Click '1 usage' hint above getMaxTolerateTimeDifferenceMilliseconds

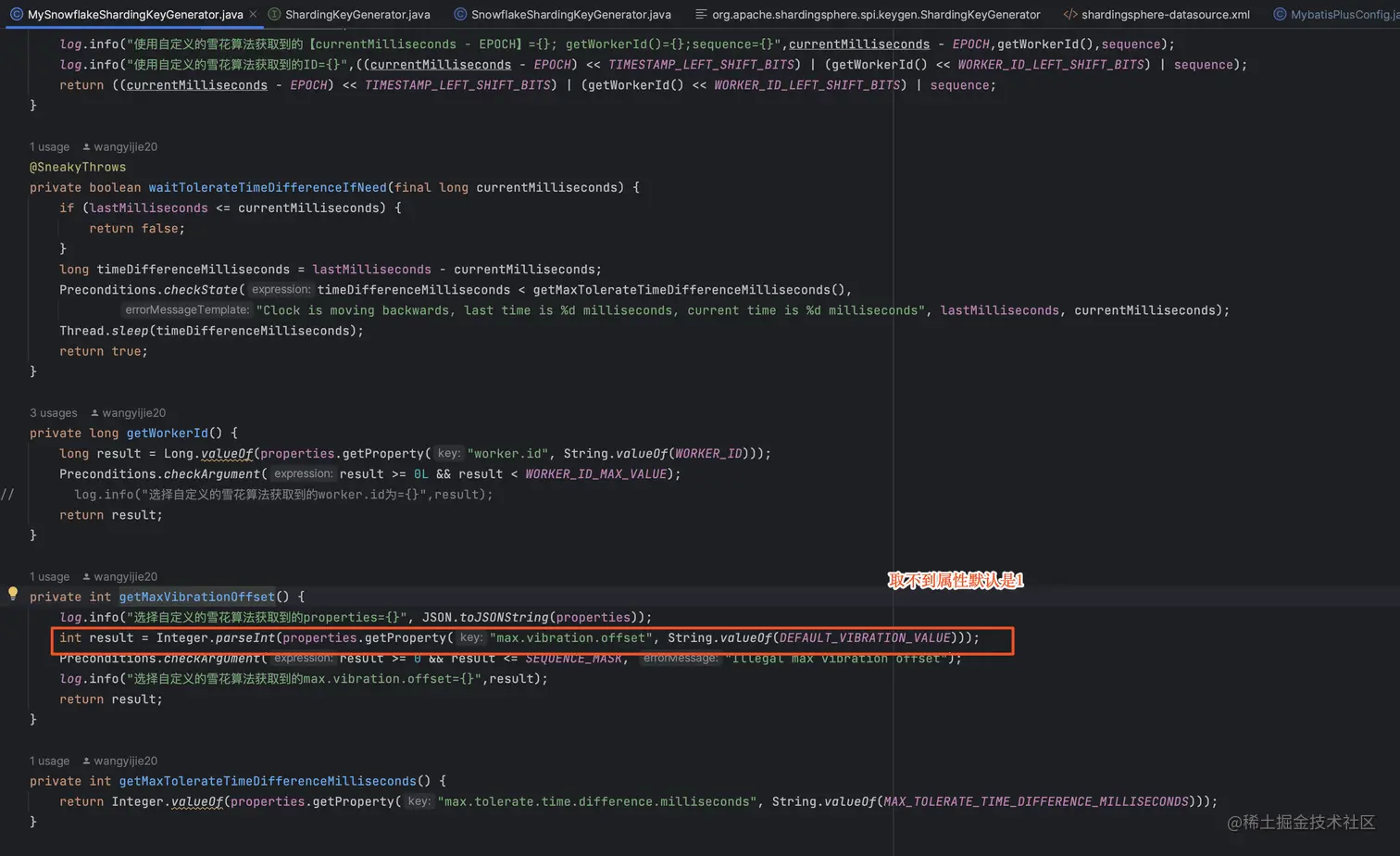point(49,762)
